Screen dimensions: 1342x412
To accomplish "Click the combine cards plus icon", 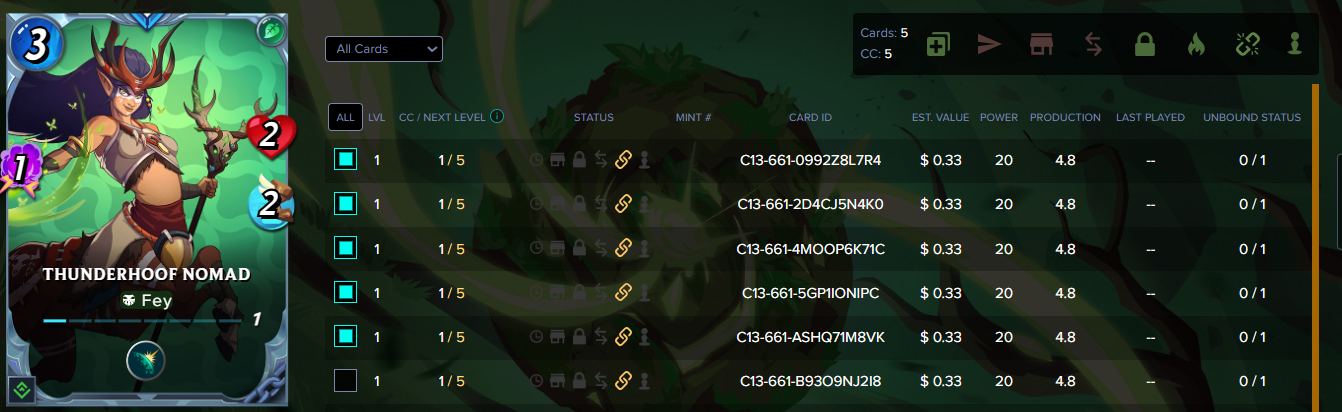I will (938, 44).
